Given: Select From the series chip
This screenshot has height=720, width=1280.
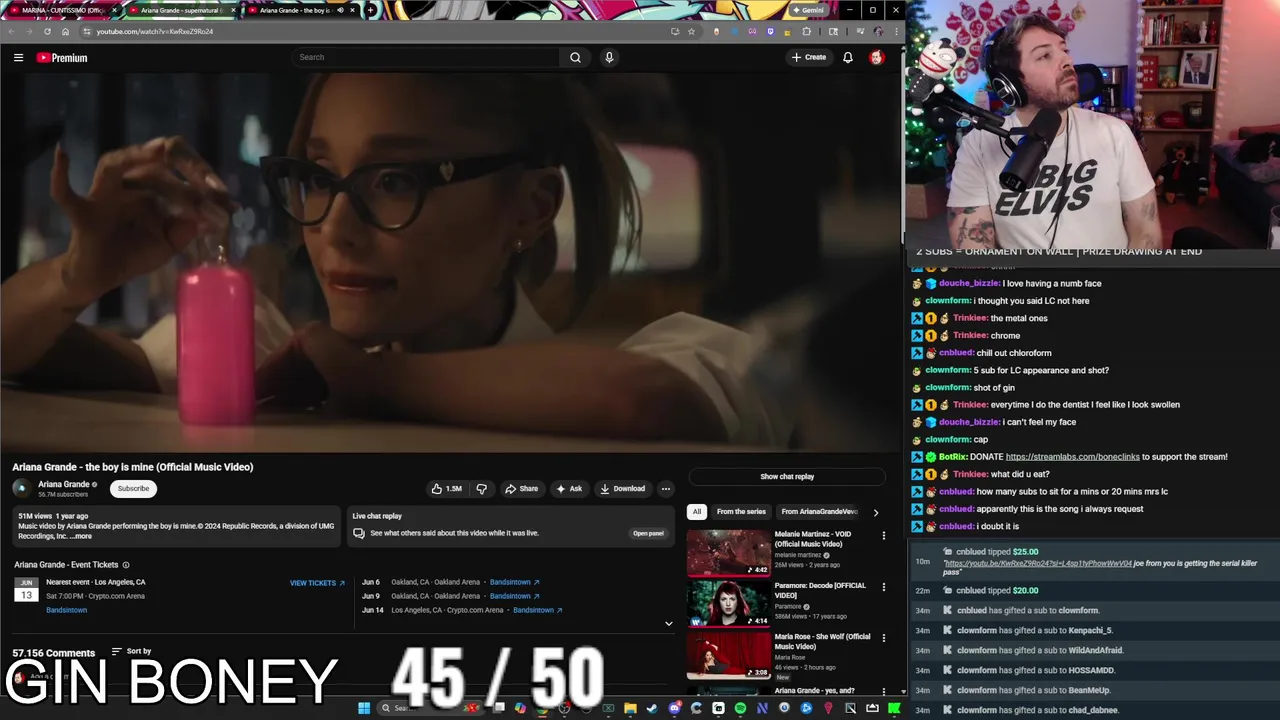Looking at the screenshot, I should point(741,511).
